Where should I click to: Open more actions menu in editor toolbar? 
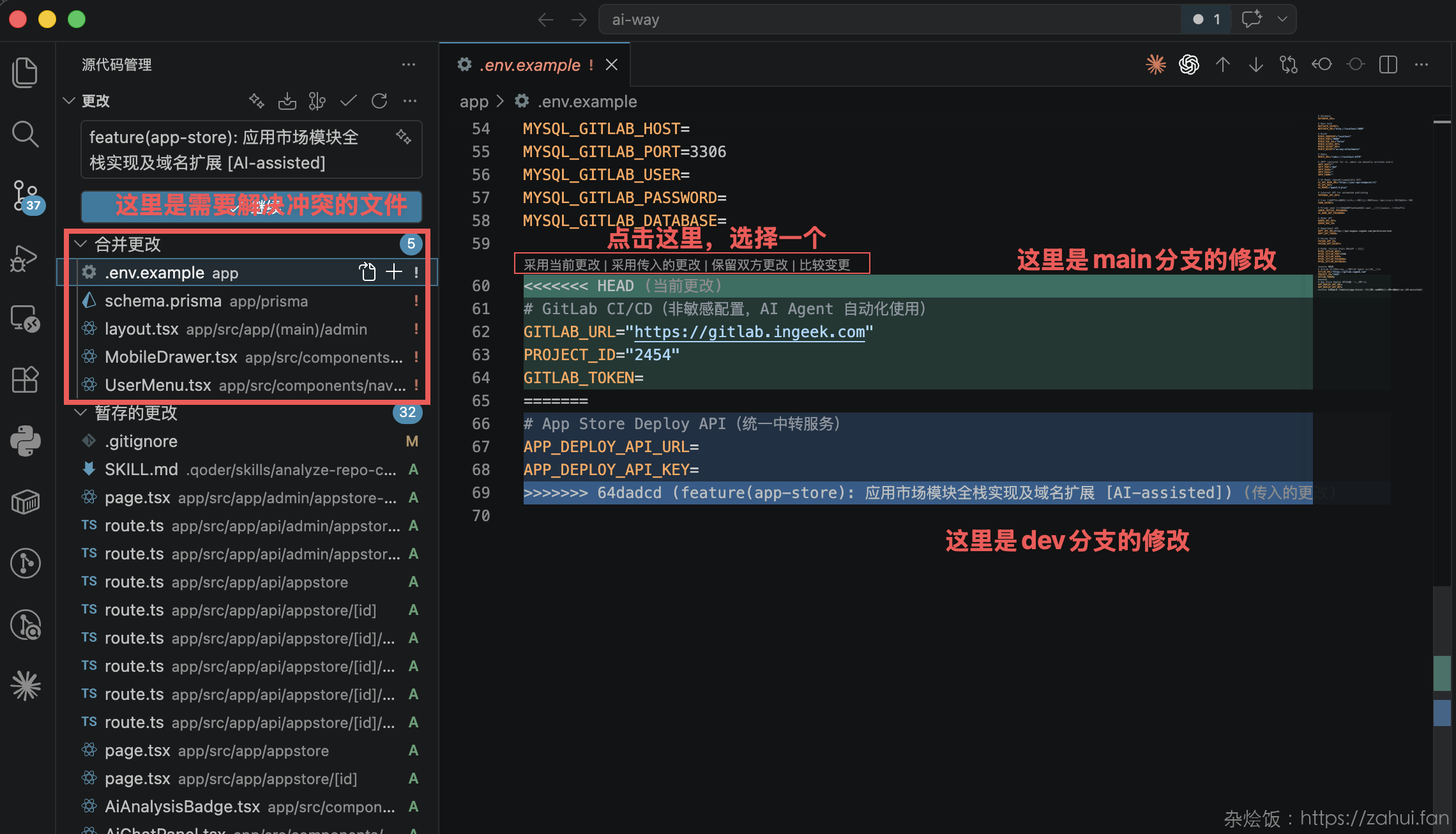coord(1422,64)
